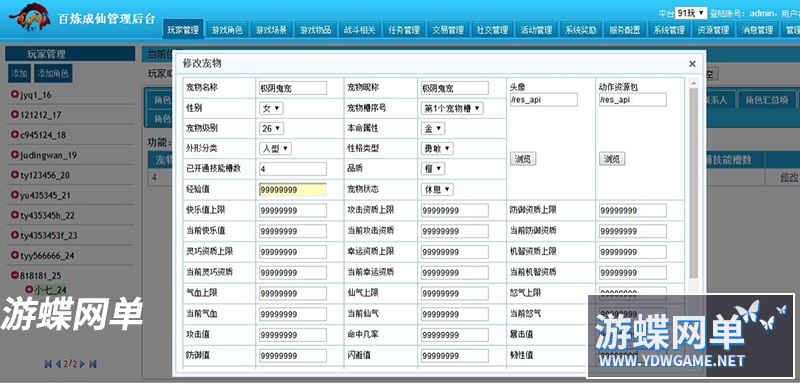The height and width of the screenshot is (384, 800).
Task: Switch to the 服务配置 tab
Action: coord(624,30)
